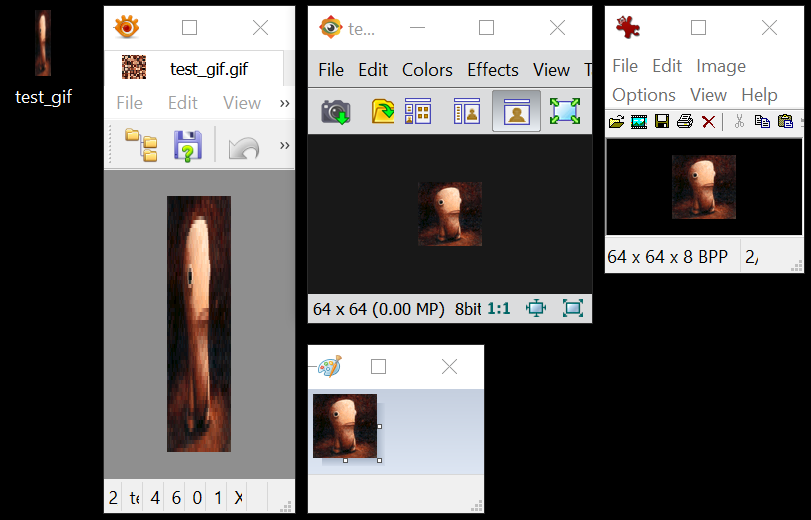Image resolution: width=811 pixels, height=520 pixels.
Task: Click the IrfanView save floppy icon
Action: (x=662, y=122)
